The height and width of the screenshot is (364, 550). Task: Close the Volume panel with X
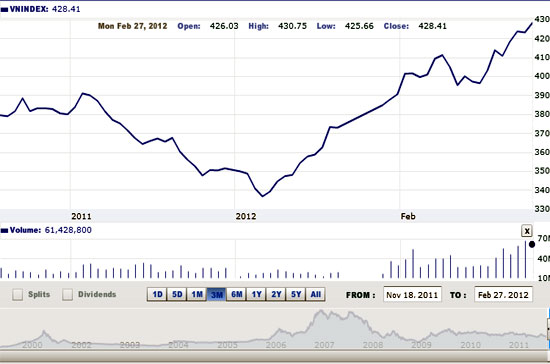pyautogui.click(x=526, y=231)
